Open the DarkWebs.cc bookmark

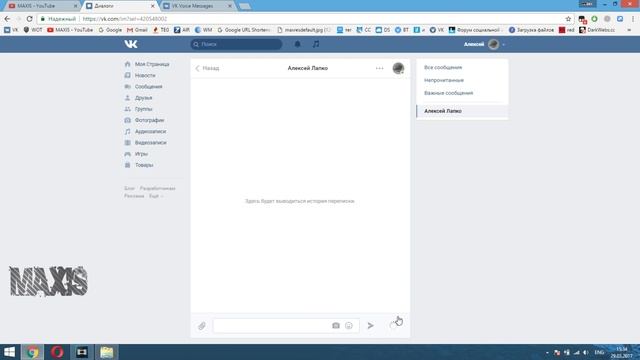(x=597, y=30)
